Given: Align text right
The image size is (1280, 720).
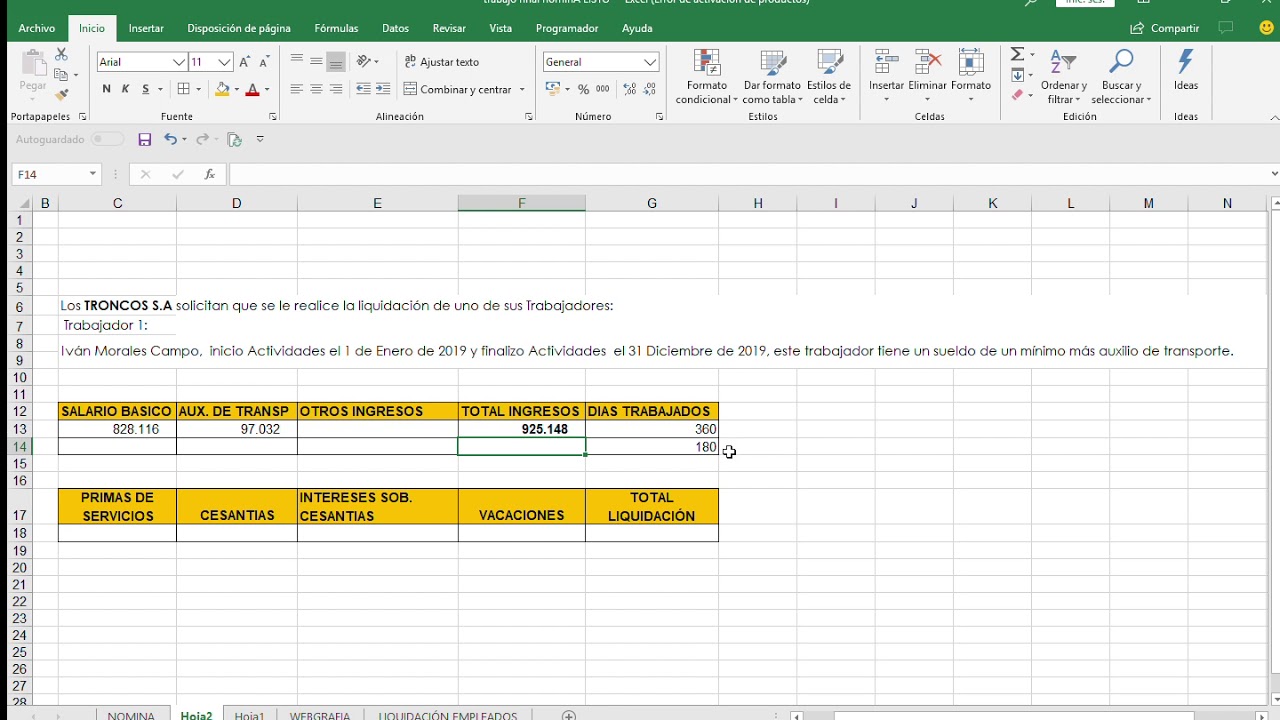Looking at the screenshot, I should pos(336,89).
